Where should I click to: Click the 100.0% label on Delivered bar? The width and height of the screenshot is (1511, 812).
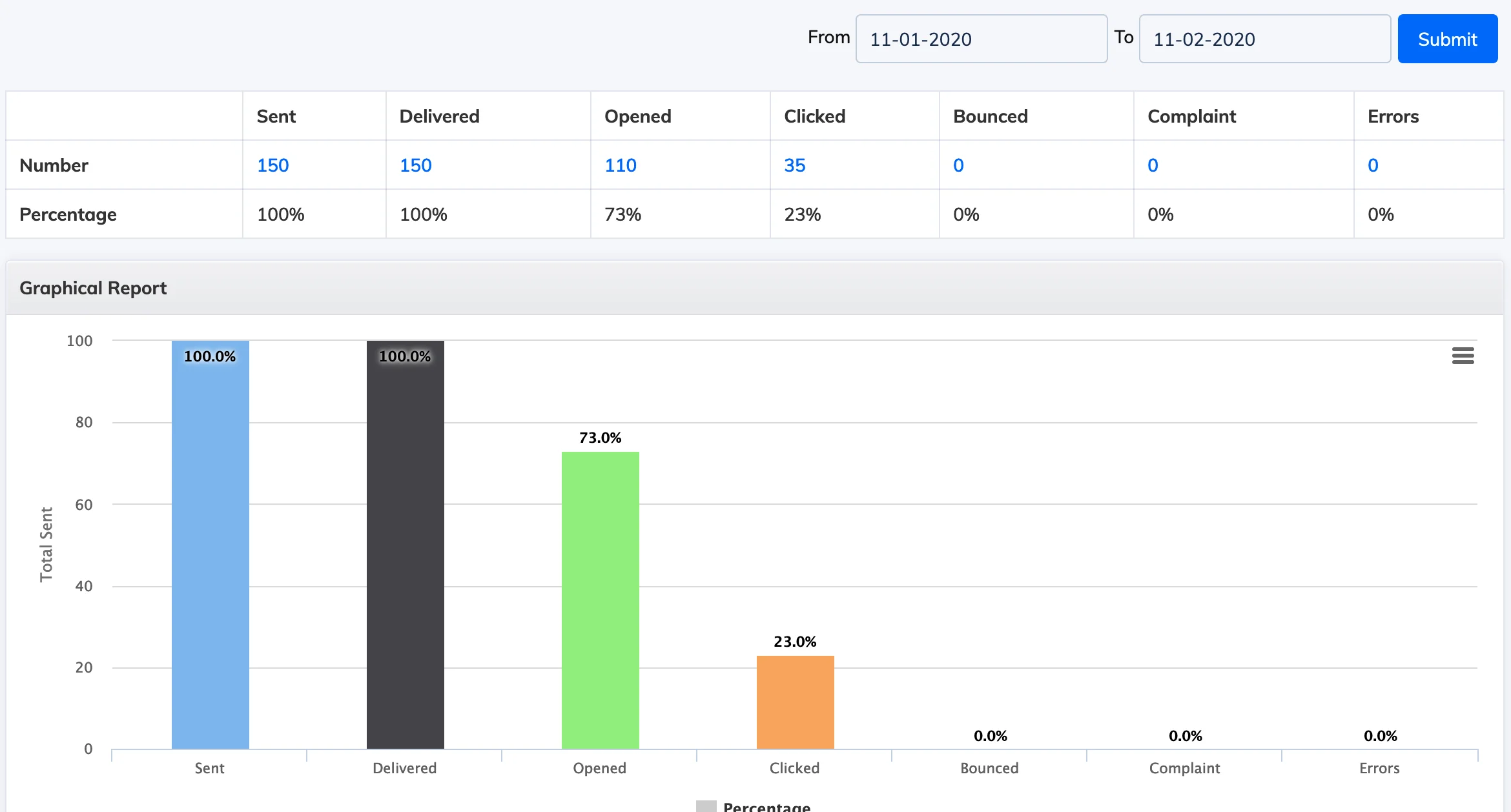coord(405,356)
